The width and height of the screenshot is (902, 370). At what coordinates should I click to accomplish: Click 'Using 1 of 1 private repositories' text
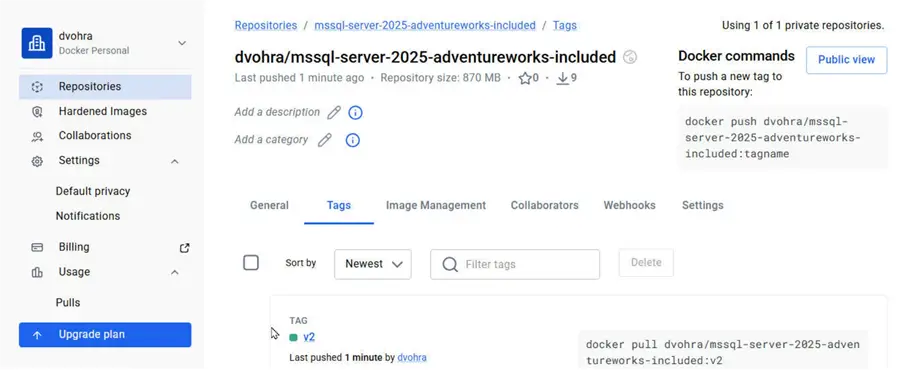coord(802,25)
